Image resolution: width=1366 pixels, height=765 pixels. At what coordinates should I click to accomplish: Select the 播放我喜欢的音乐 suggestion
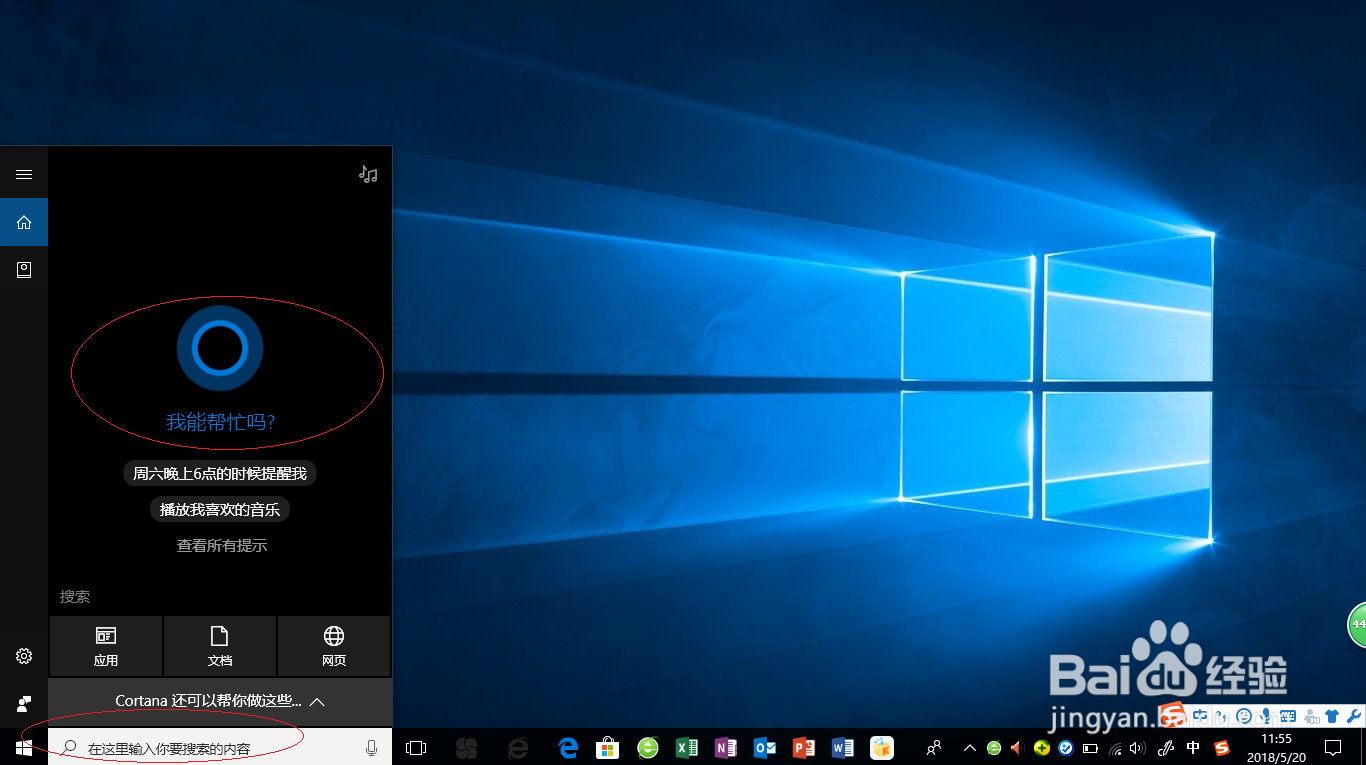pyautogui.click(x=220, y=509)
